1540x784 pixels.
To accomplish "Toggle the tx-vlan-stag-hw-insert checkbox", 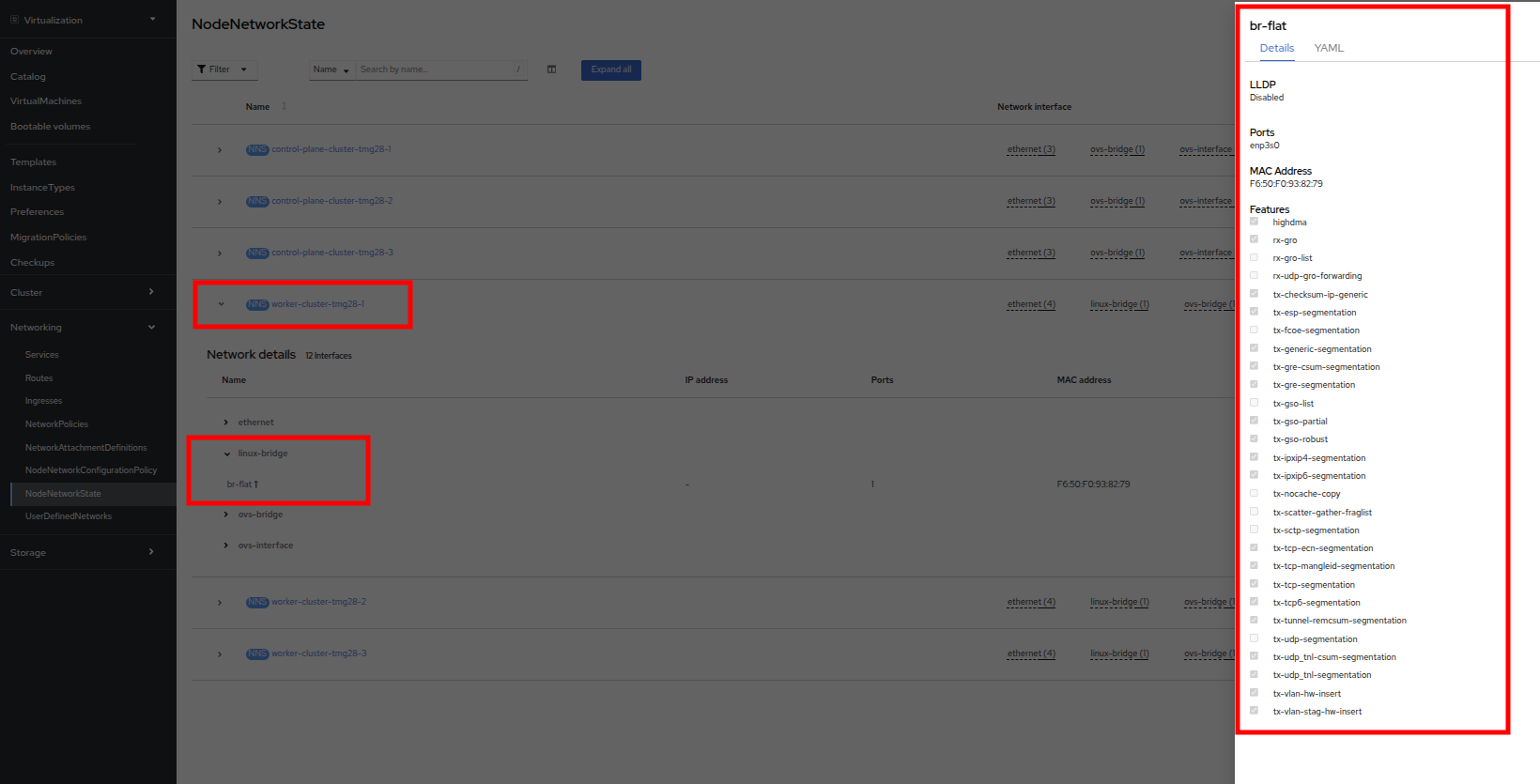I will pos(1254,711).
